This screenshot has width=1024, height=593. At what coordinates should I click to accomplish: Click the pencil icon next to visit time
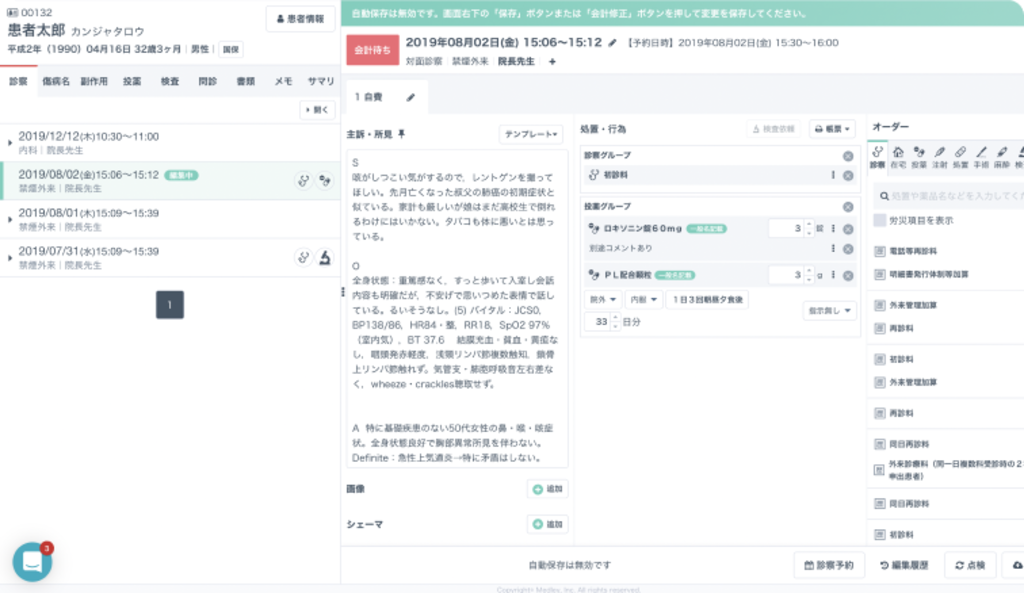(x=613, y=43)
